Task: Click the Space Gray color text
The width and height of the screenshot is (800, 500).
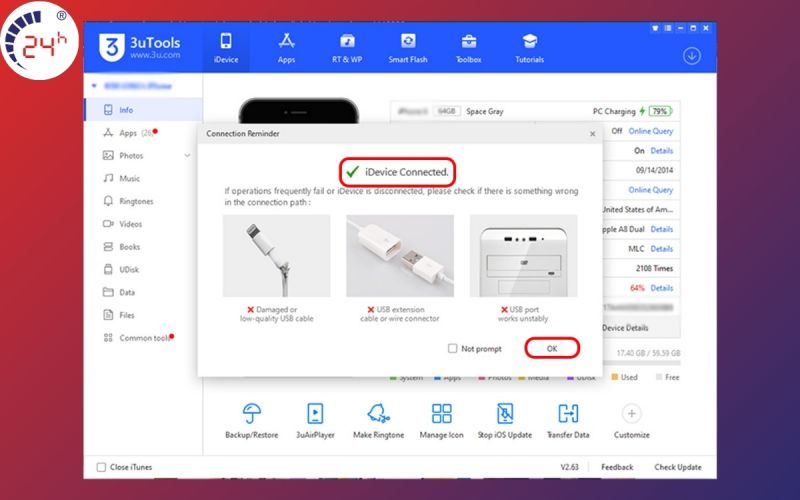Action: point(485,111)
